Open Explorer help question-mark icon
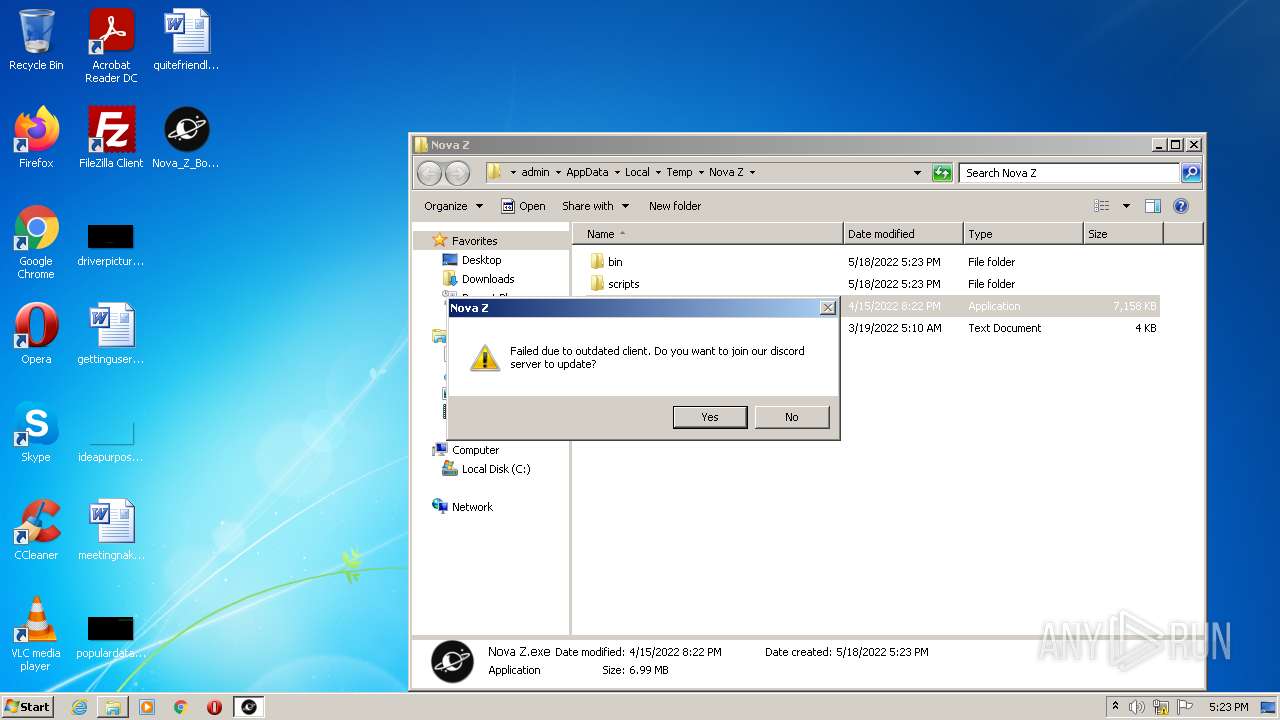Viewport: 1280px width, 720px height. (x=1181, y=206)
